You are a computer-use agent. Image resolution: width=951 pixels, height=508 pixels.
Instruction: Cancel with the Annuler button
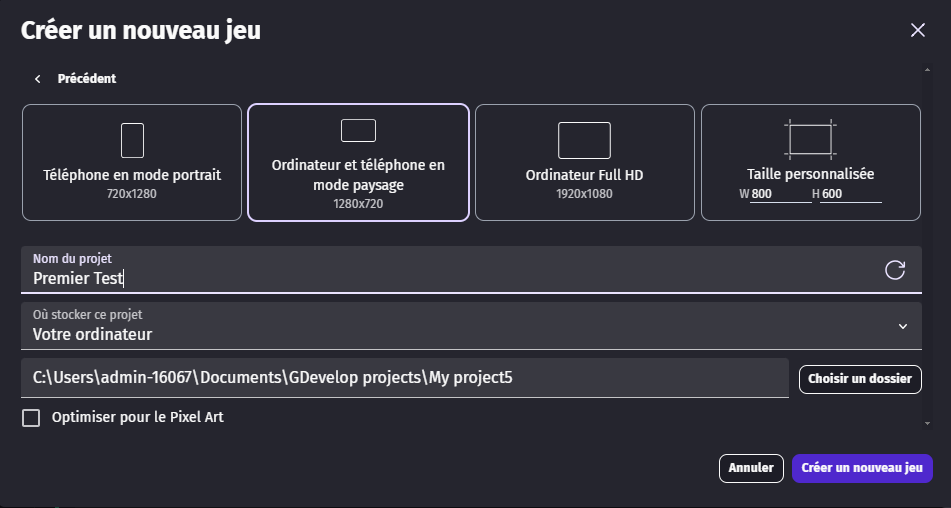[750, 468]
